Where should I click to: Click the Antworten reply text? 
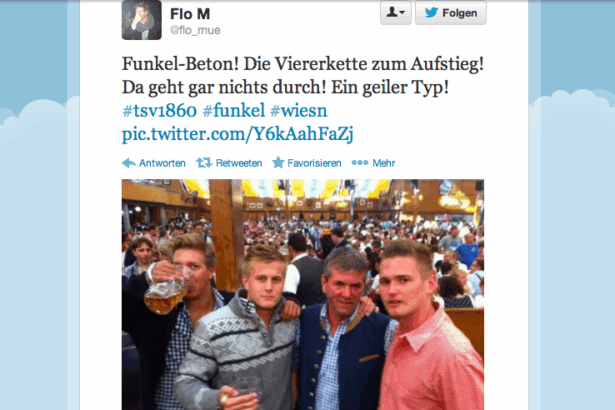coord(162,163)
